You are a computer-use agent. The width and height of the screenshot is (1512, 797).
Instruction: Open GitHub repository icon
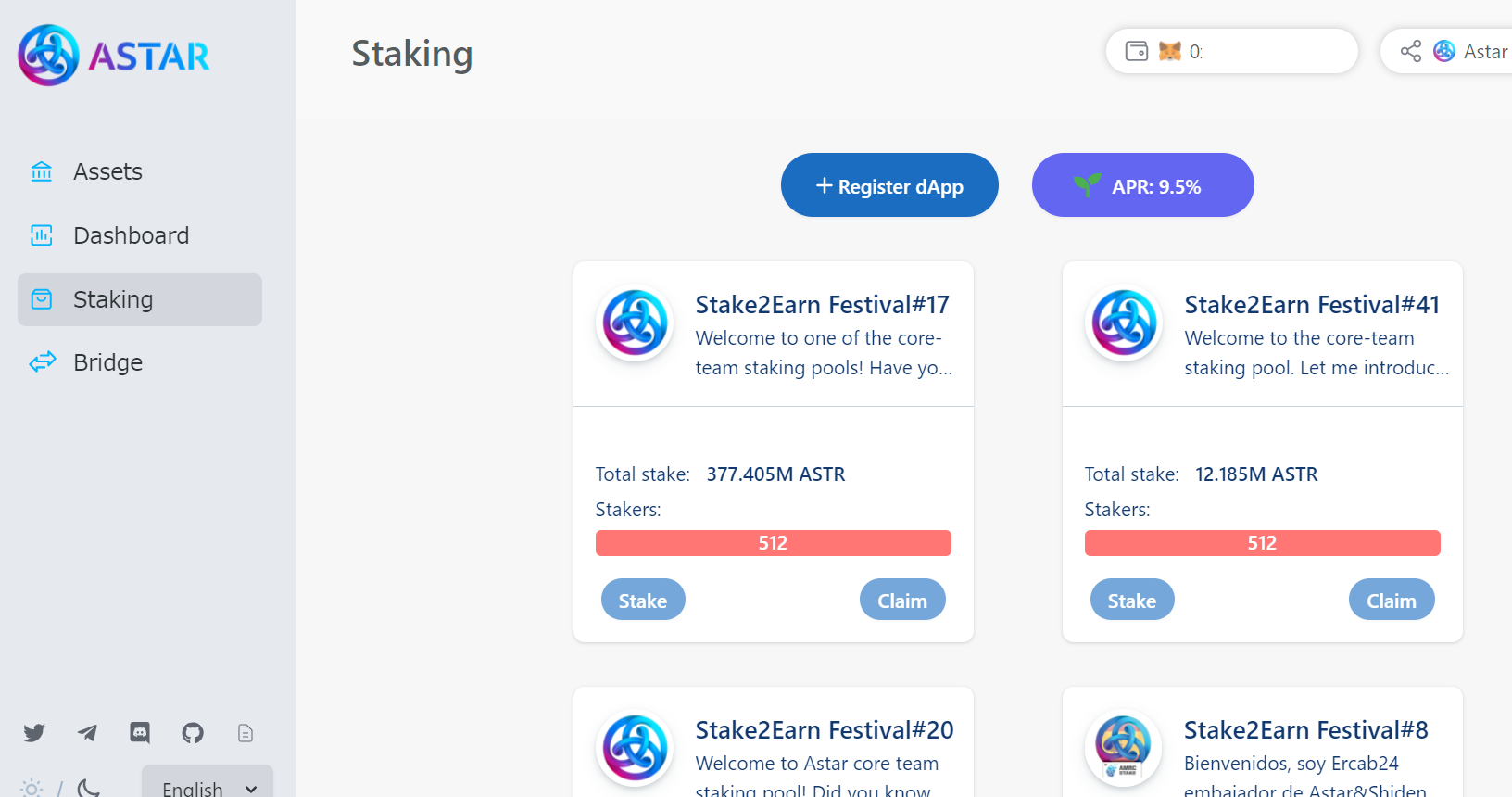[x=193, y=733]
